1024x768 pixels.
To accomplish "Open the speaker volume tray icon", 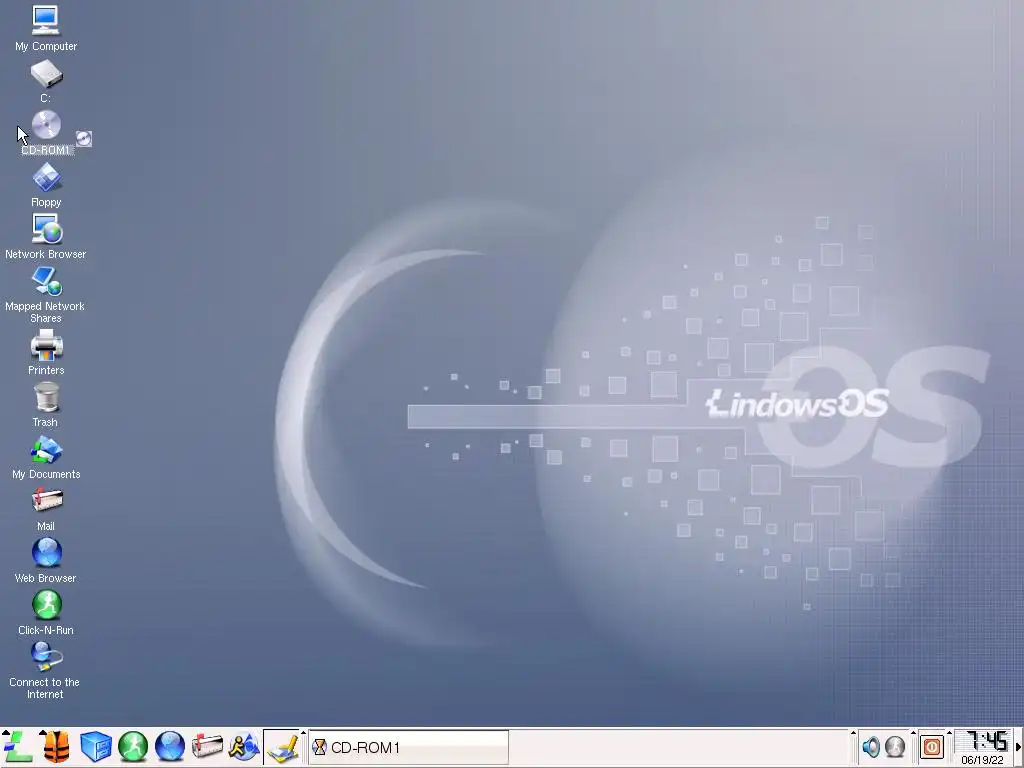I will tap(871, 746).
